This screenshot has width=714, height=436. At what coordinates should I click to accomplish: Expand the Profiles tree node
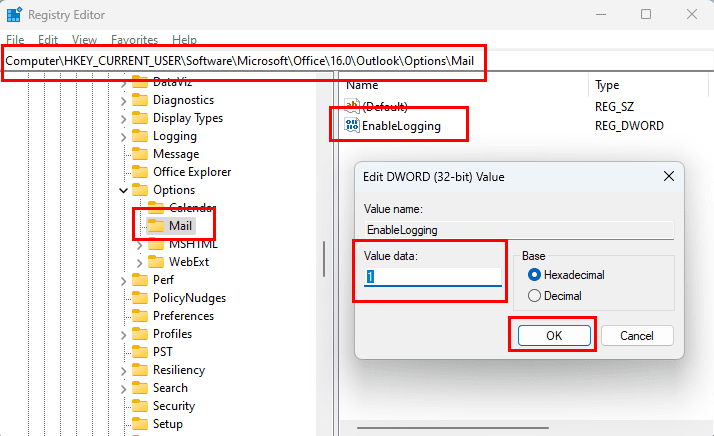coord(124,334)
